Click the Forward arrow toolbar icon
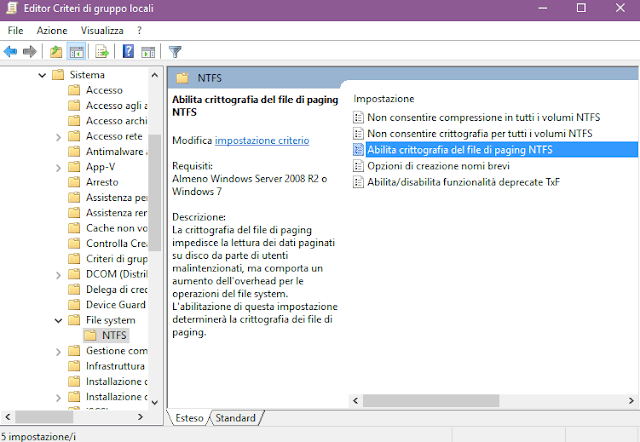The height and width of the screenshot is (442, 640). point(30,51)
